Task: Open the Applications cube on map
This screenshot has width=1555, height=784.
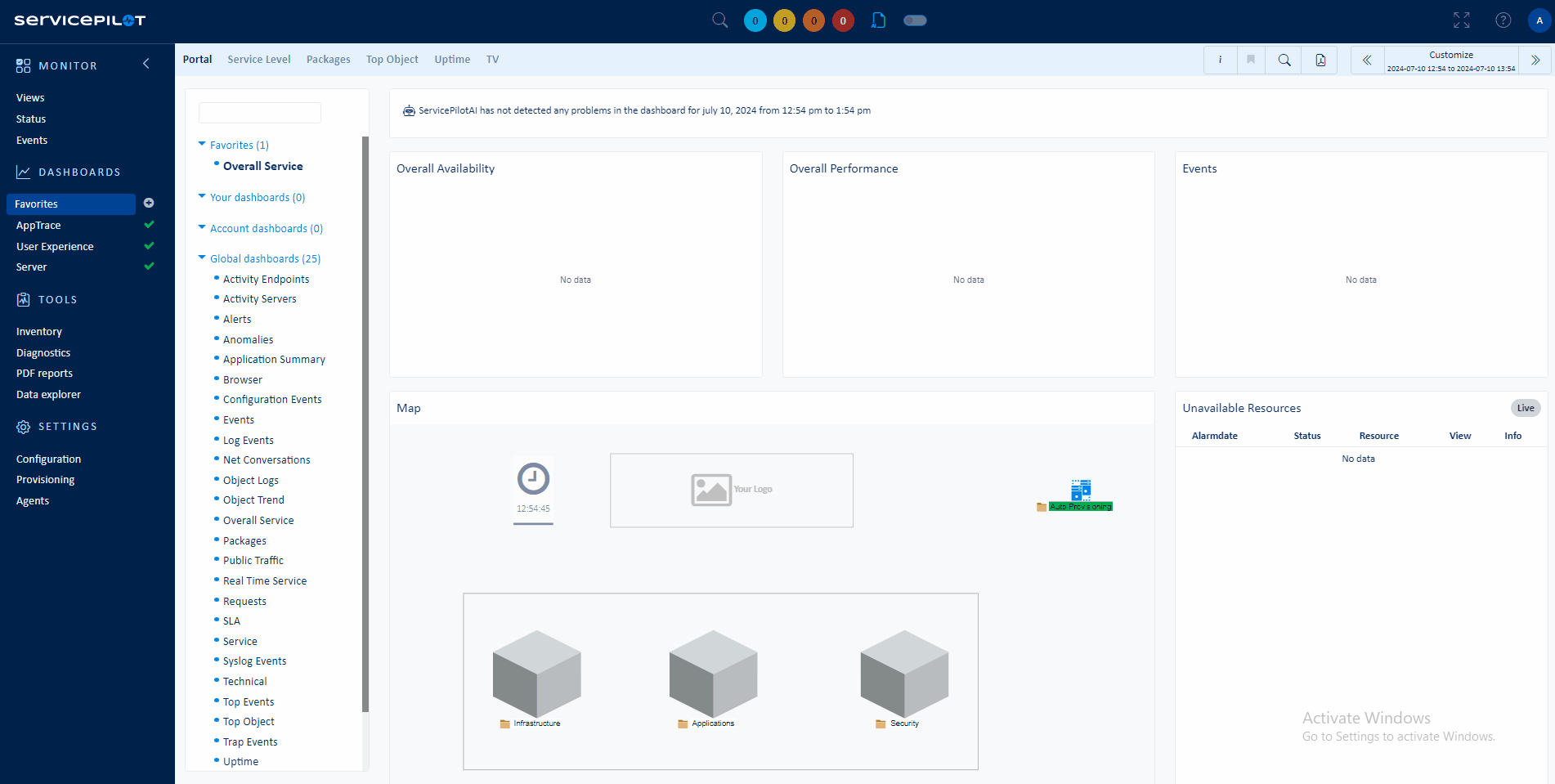Action: pyautogui.click(x=713, y=674)
